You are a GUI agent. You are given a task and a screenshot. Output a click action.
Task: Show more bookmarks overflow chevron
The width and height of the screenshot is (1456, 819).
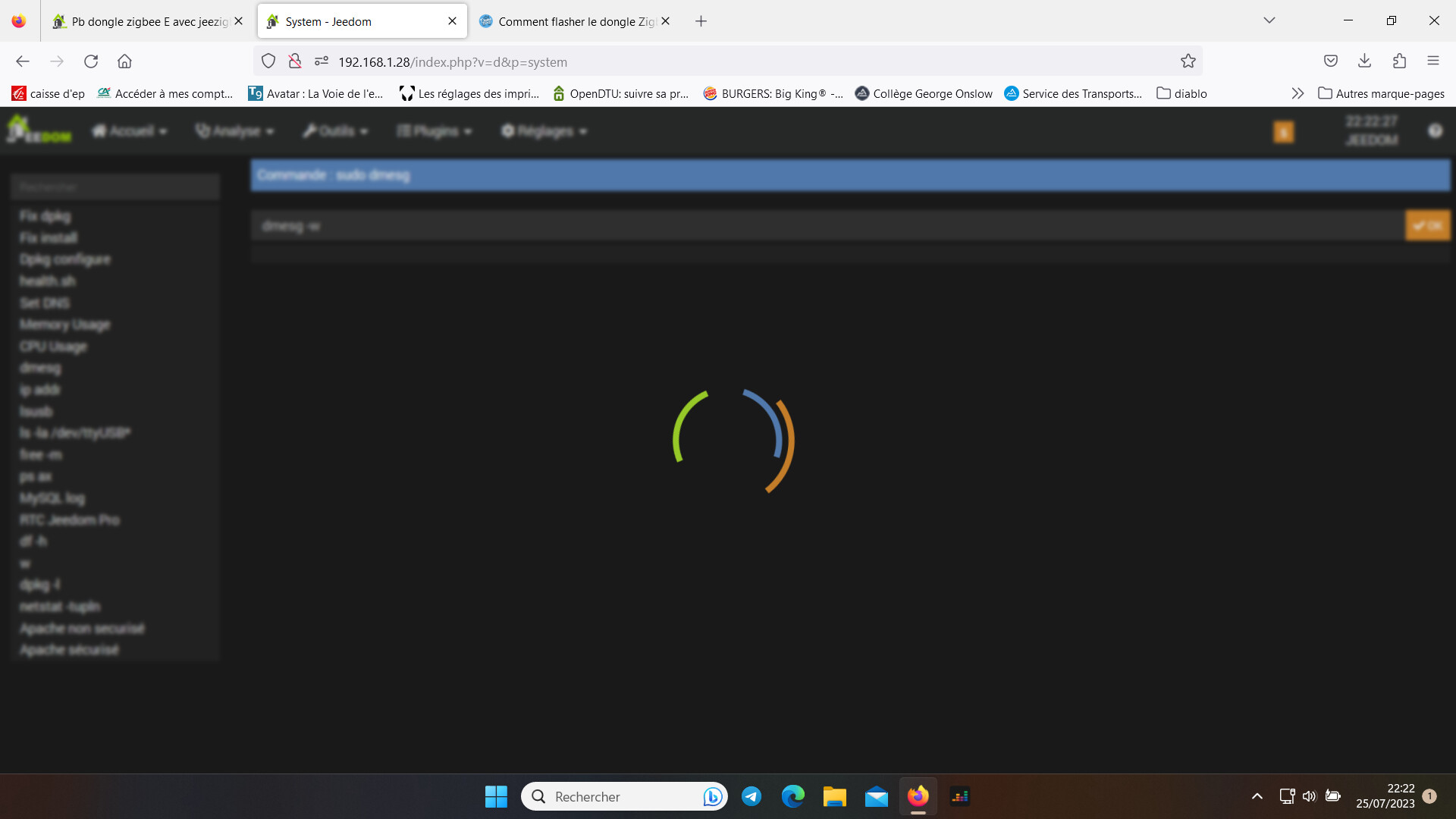(1298, 93)
